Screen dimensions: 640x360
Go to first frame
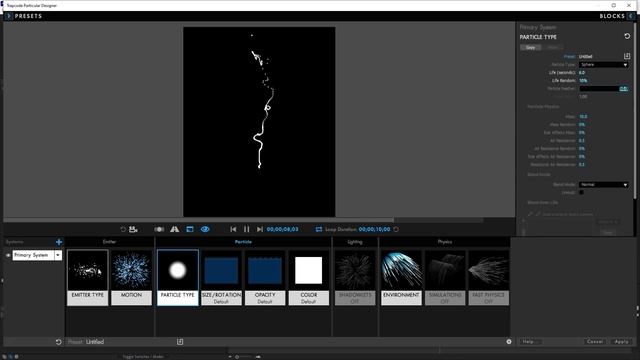[233, 229]
